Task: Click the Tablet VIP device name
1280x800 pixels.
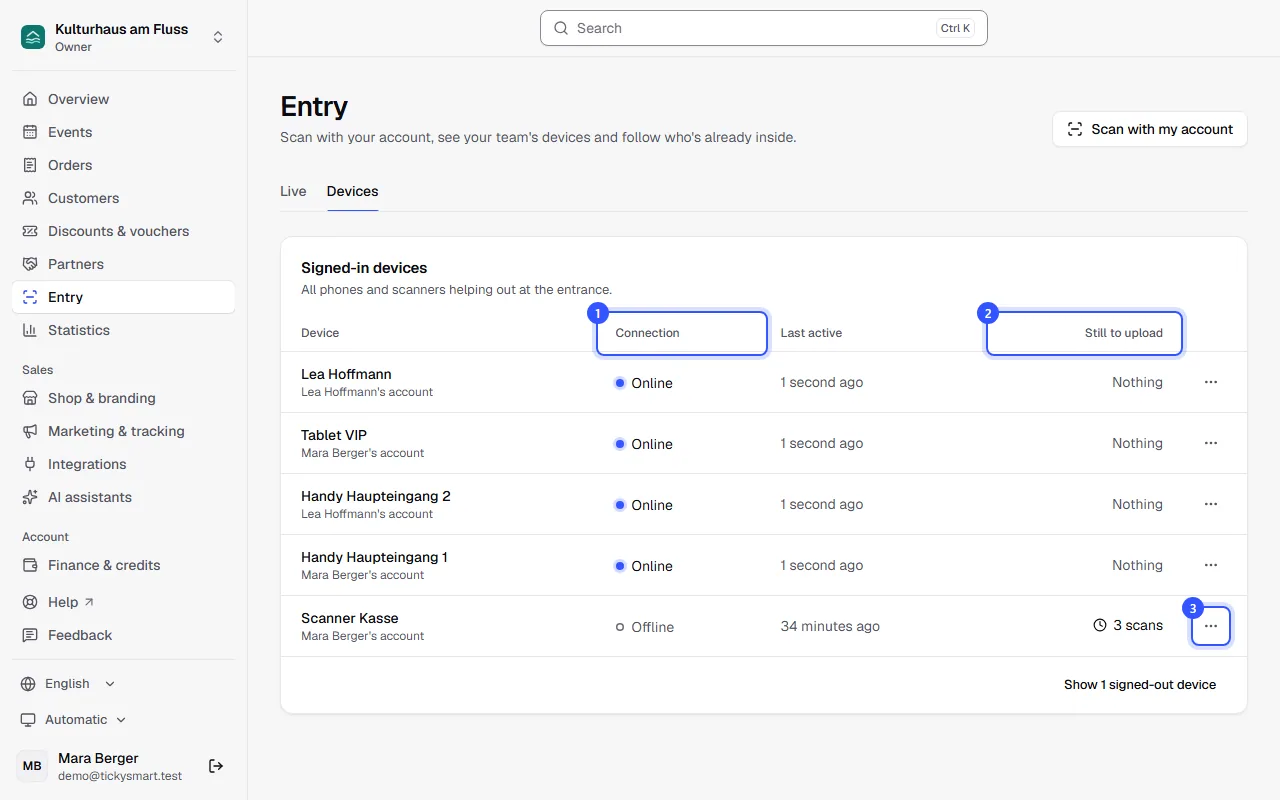Action: (334, 435)
